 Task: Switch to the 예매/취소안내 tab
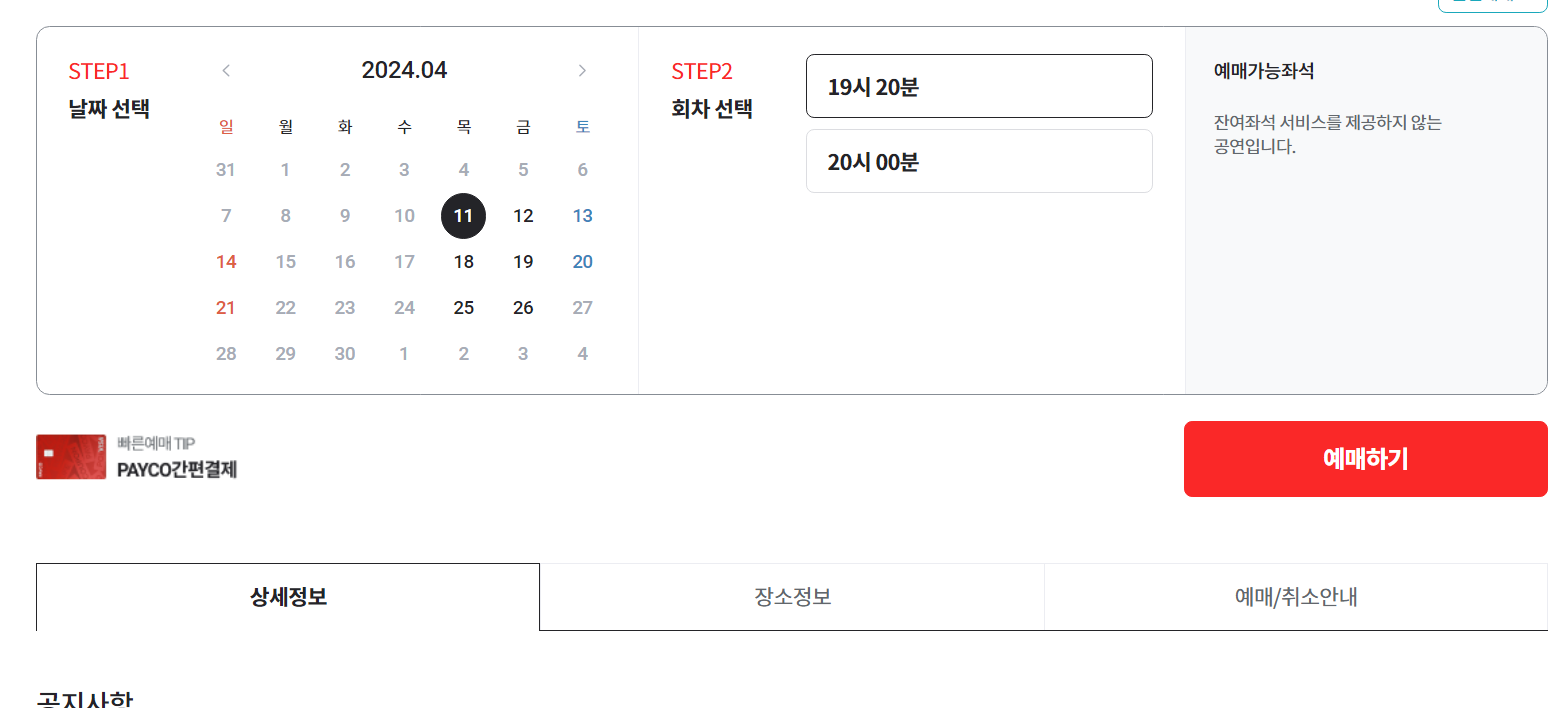1295,596
